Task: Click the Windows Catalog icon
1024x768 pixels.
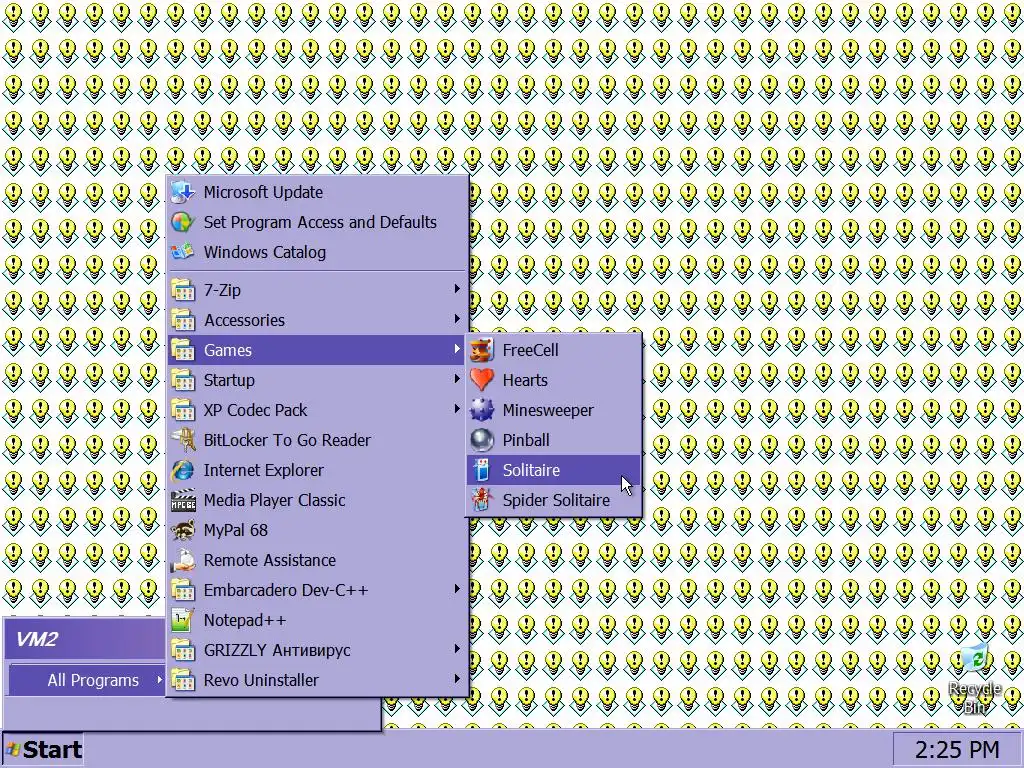Action: click(183, 252)
